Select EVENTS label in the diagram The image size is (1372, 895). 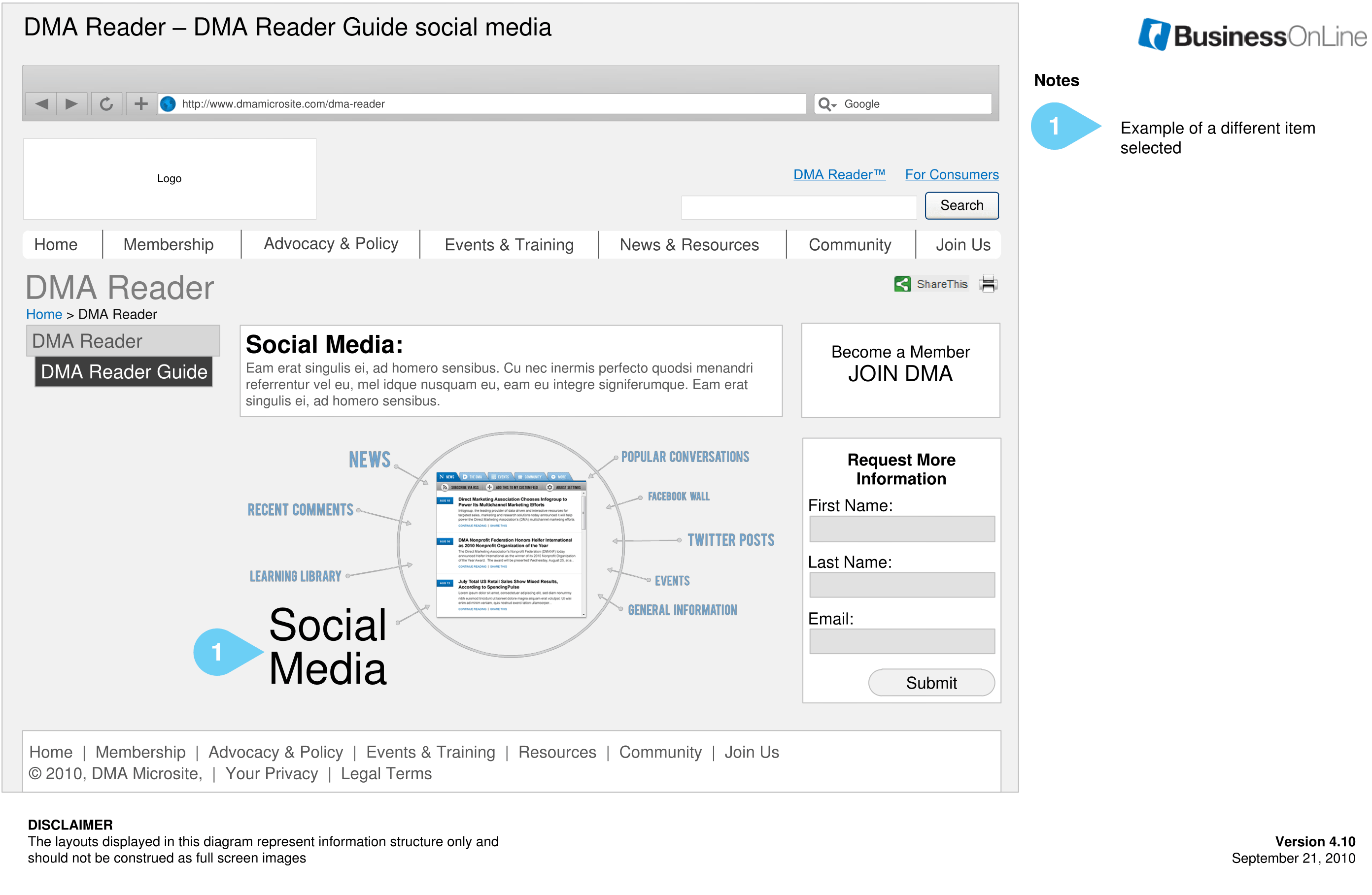[672, 580]
